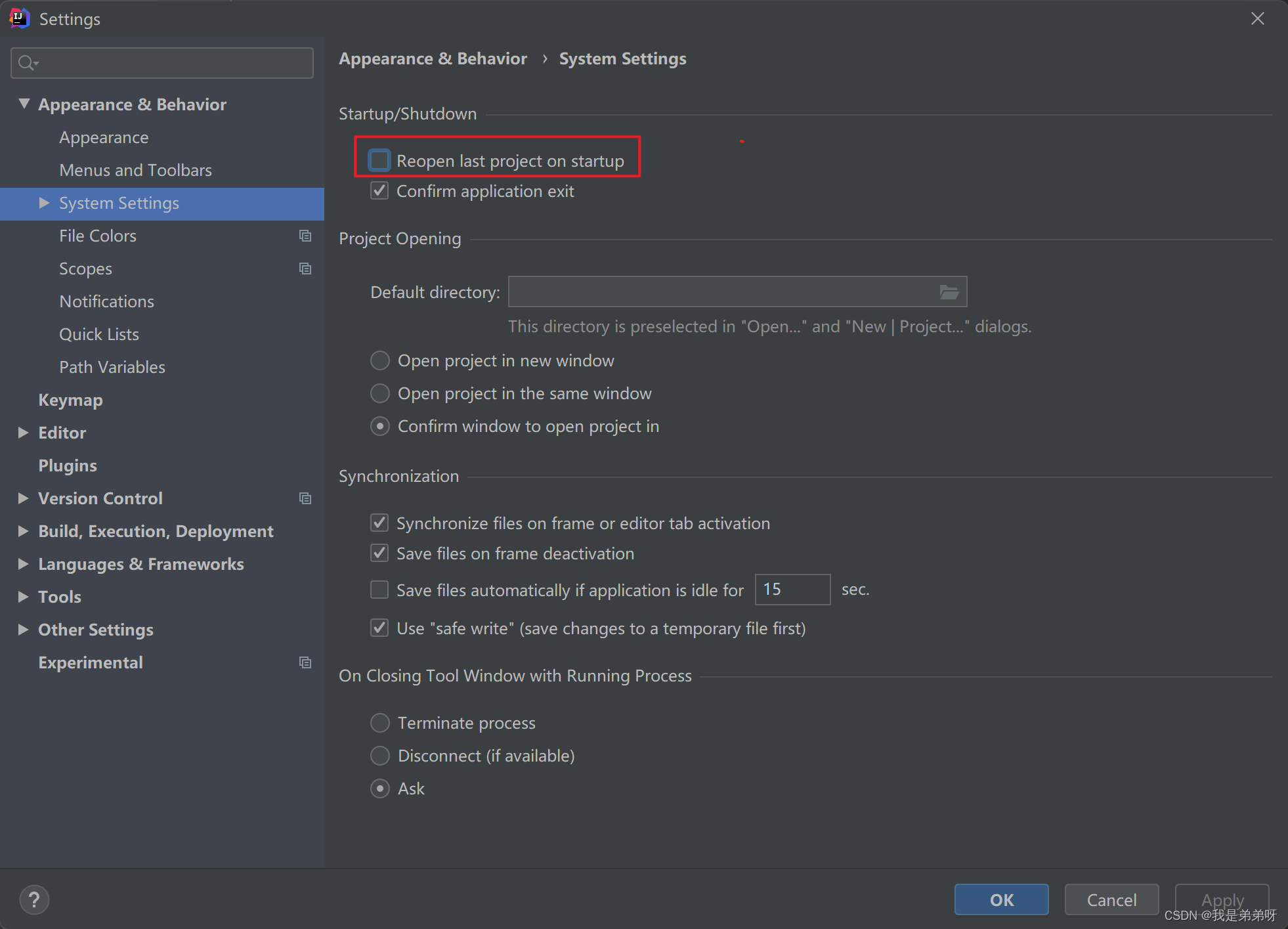Click the project-level icon beside Experimental
The image size is (1288, 929).
click(305, 662)
